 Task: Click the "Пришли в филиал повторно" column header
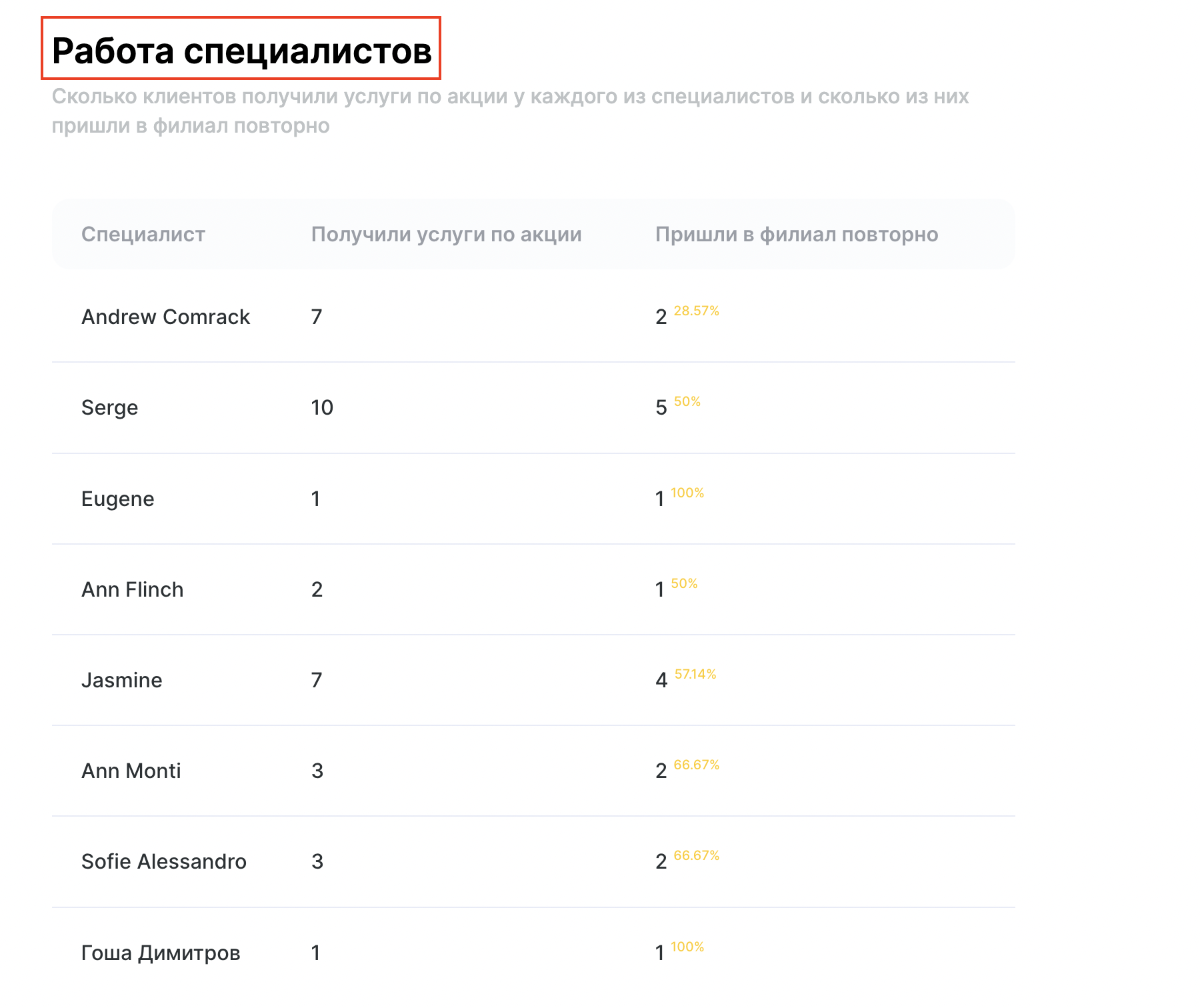click(797, 235)
